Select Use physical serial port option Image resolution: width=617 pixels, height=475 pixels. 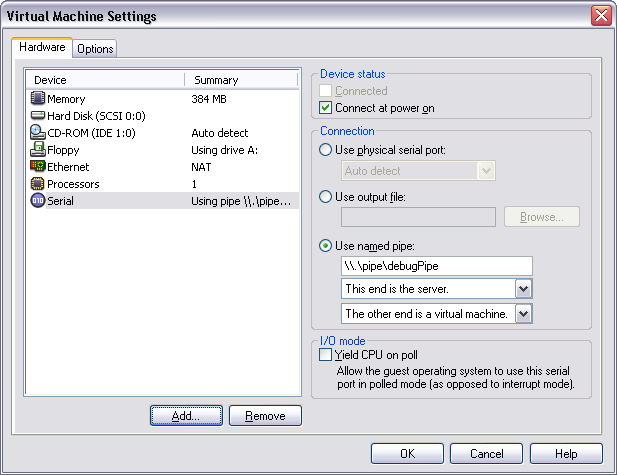pos(325,150)
